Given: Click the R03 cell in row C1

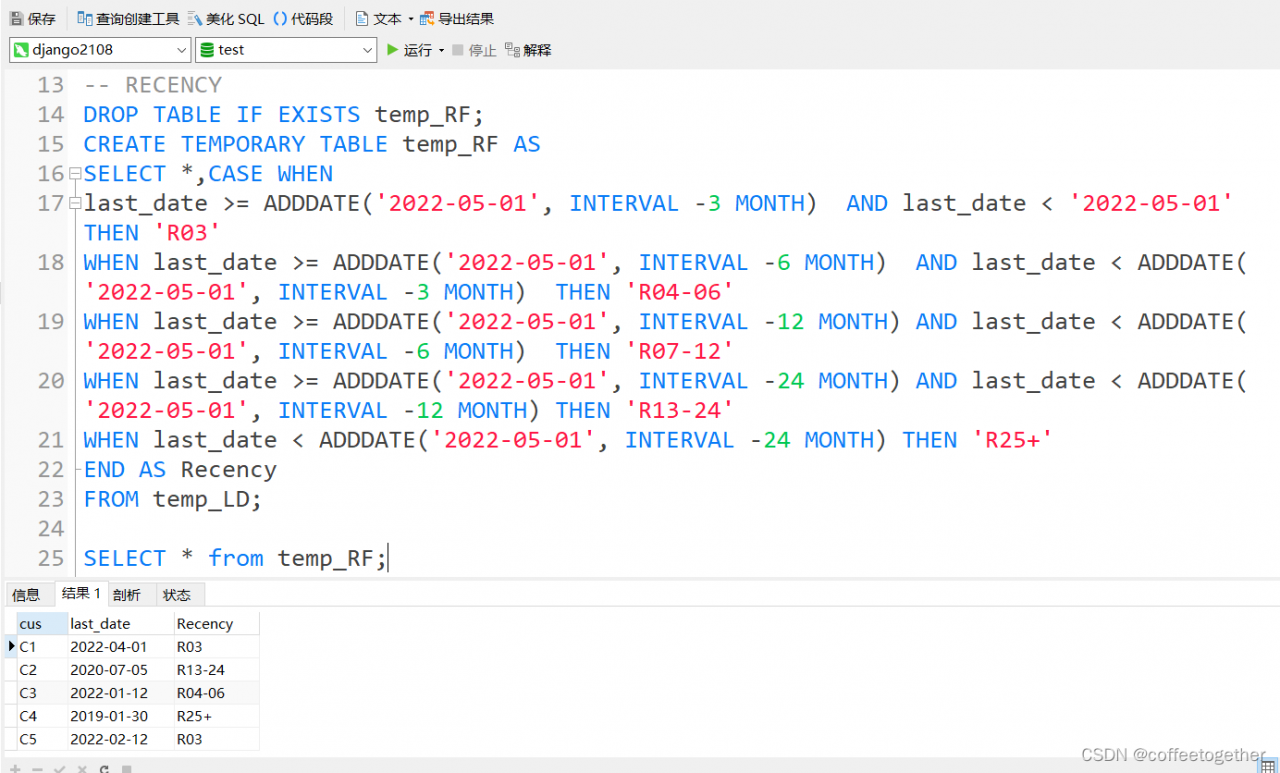Looking at the screenshot, I should tap(216, 646).
